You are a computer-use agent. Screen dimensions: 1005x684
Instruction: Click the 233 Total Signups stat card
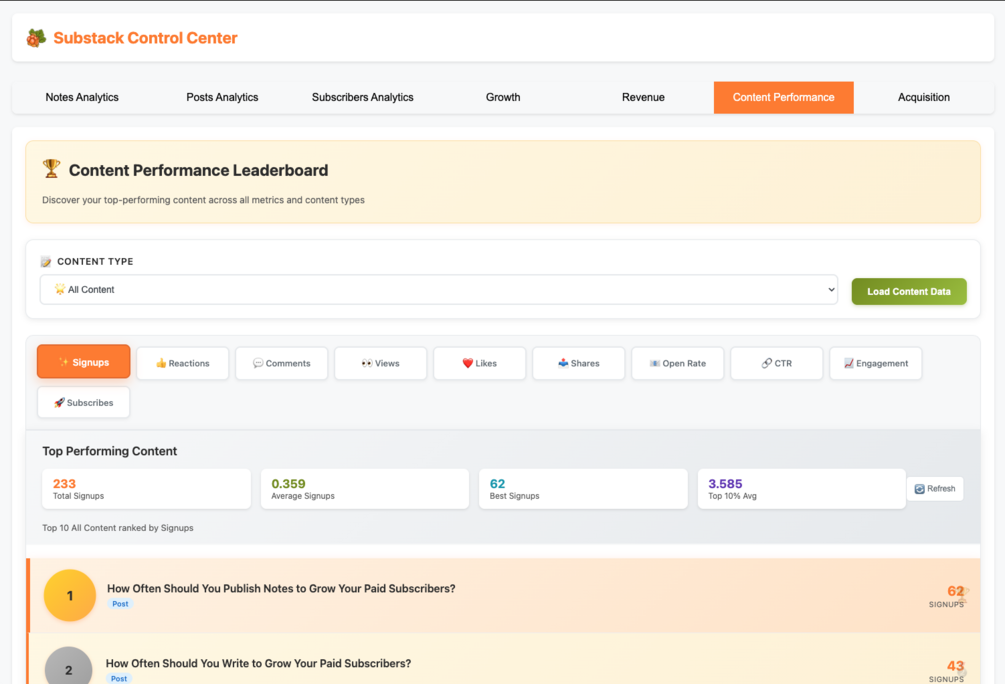point(146,489)
